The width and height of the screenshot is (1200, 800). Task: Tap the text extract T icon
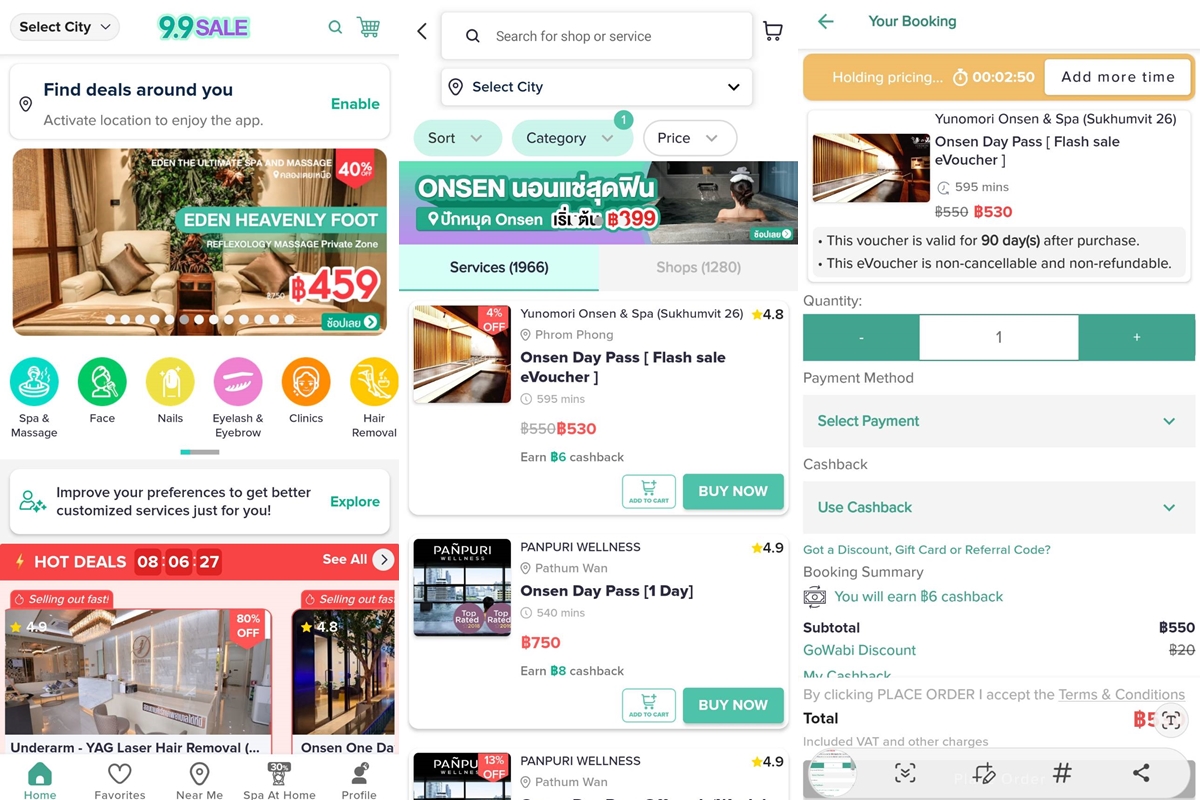pos(1171,720)
